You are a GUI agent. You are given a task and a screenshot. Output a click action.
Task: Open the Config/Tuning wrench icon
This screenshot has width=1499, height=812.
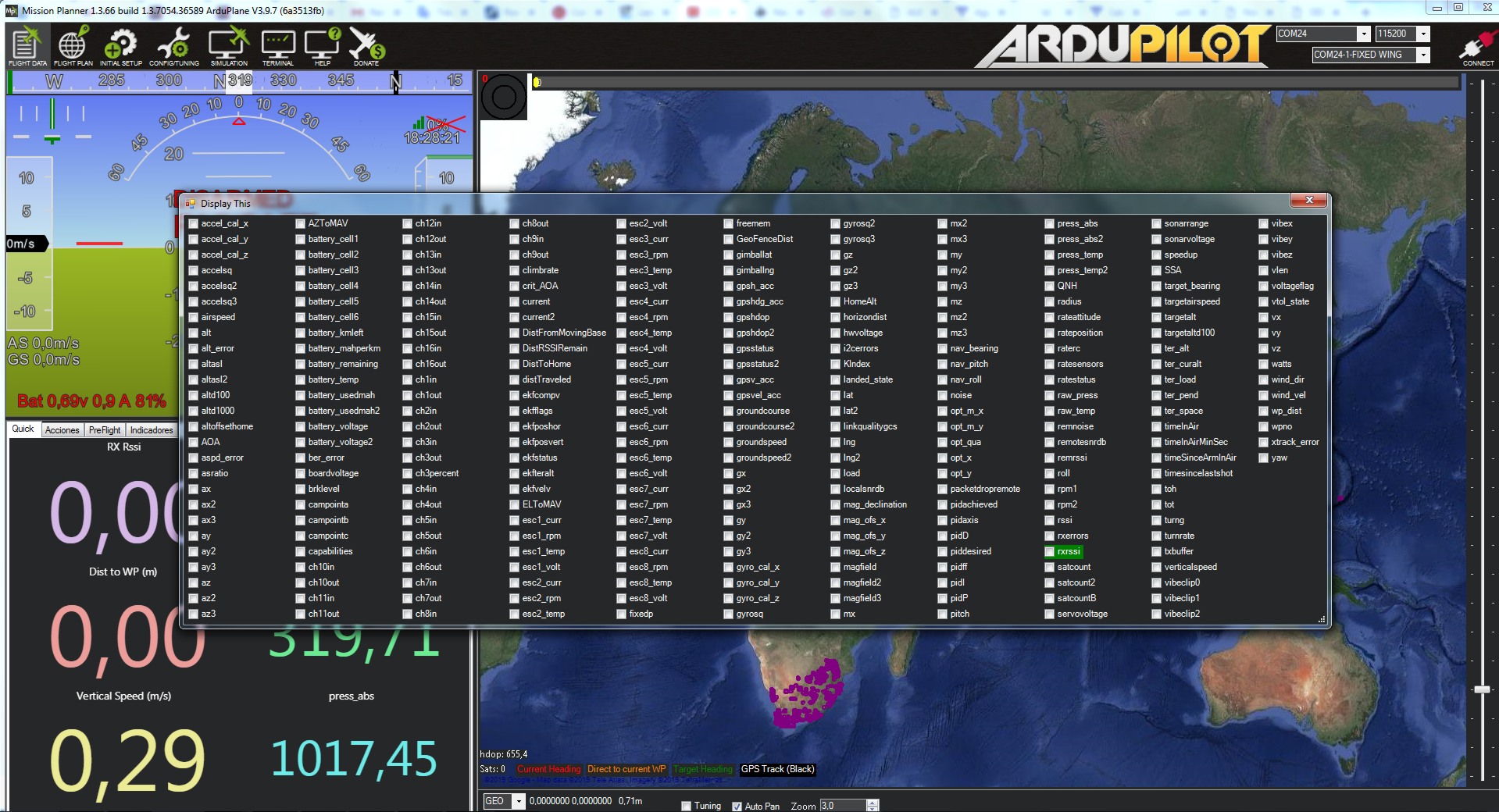pyautogui.click(x=174, y=45)
